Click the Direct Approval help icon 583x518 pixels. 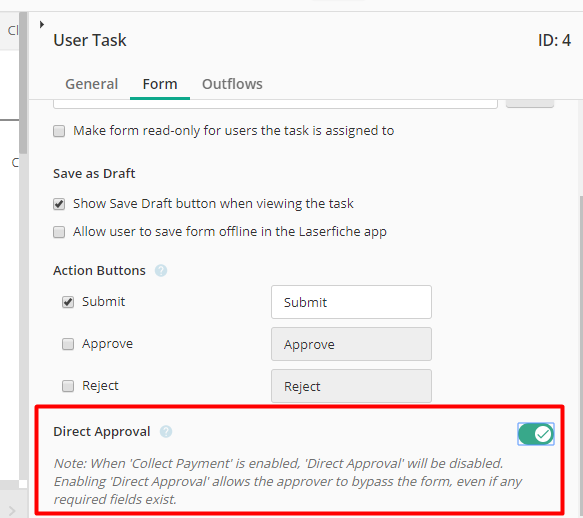pyautogui.click(x=166, y=432)
